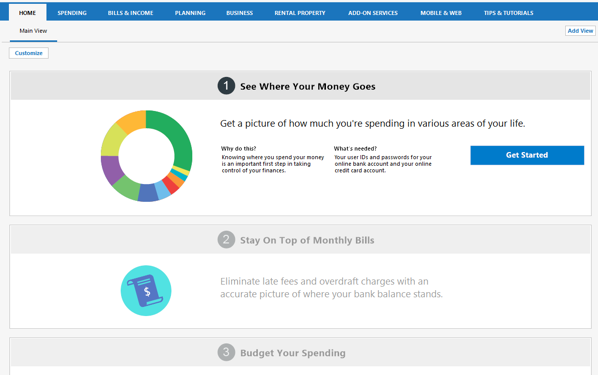Click the step 3 number circle icon
The width and height of the screenshot is (598, 375).
226,352
